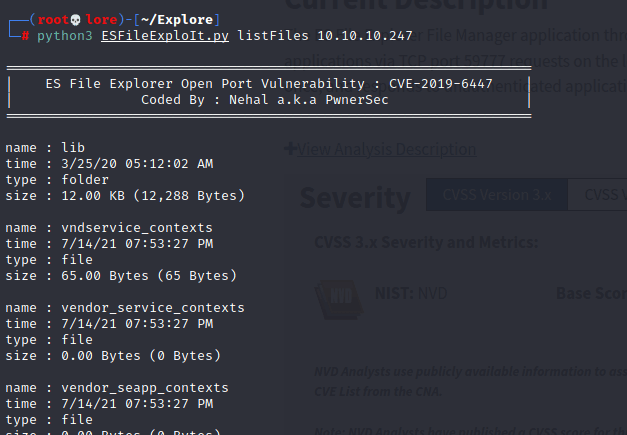Click the 'CVSS 3.x Severity and Metrics:' heading
Screen dimensions: 627x435
click(x=426, y=242)
